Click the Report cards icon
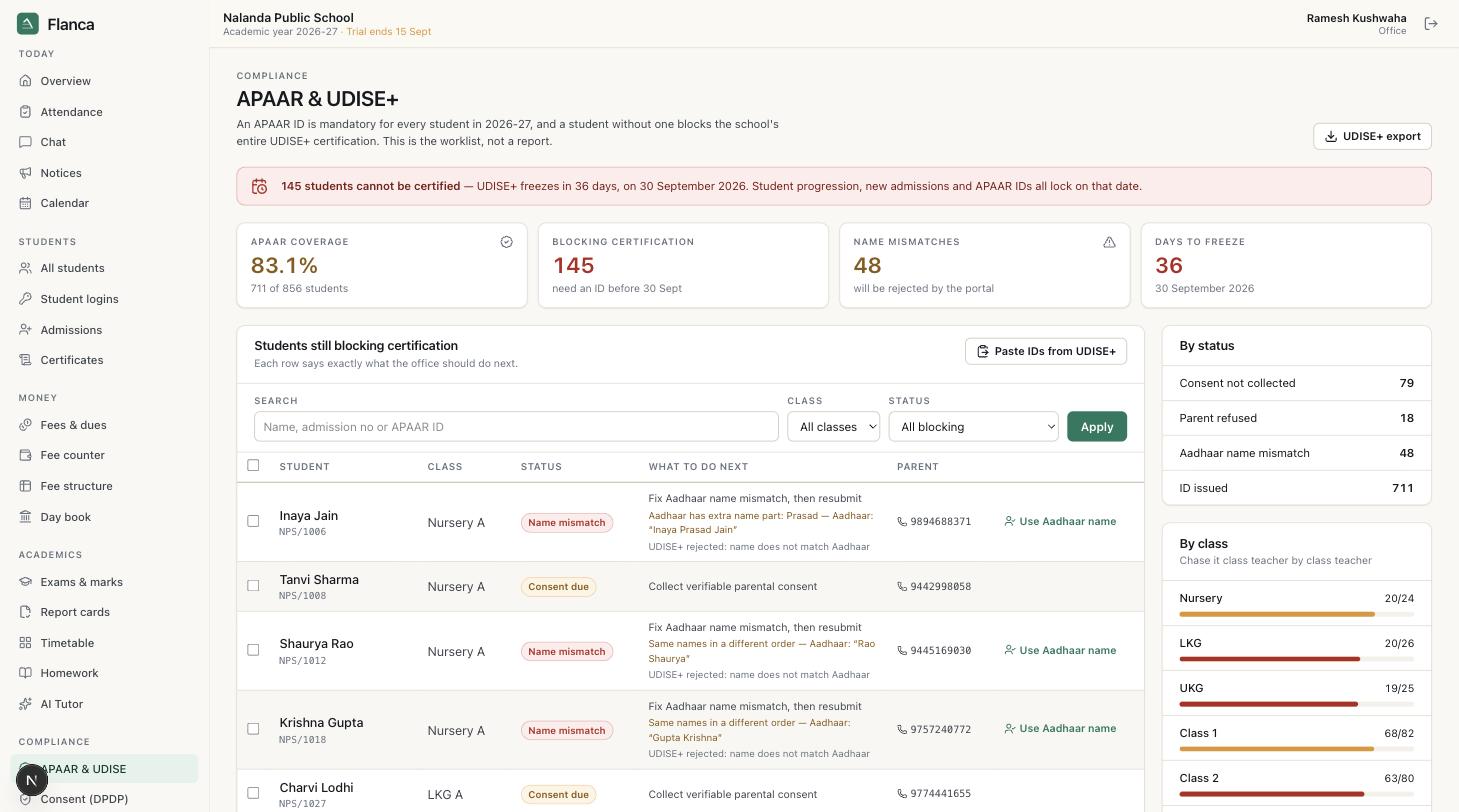1459x812 pixels. (x=26, y=612)
